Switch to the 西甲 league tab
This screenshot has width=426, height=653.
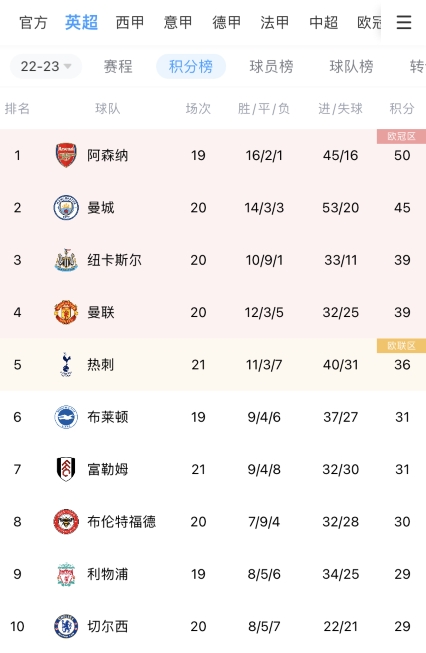(130, 22)
